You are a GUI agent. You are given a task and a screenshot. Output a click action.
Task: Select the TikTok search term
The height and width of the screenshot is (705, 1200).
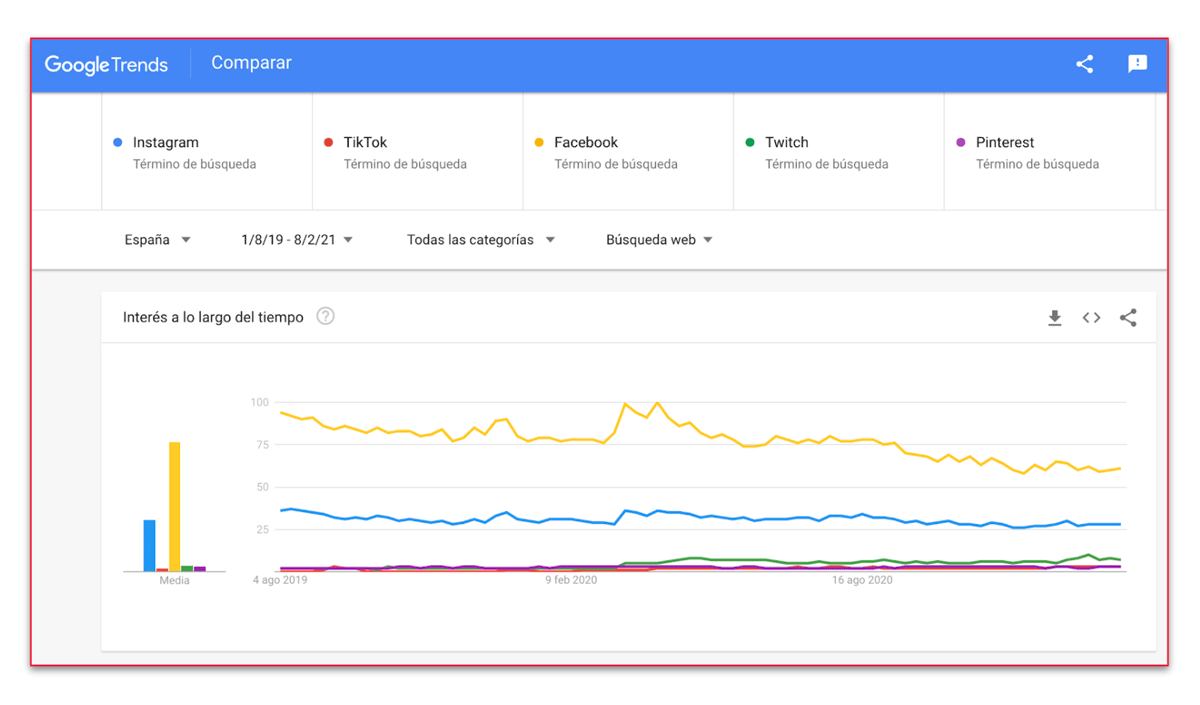pos(365,143)
